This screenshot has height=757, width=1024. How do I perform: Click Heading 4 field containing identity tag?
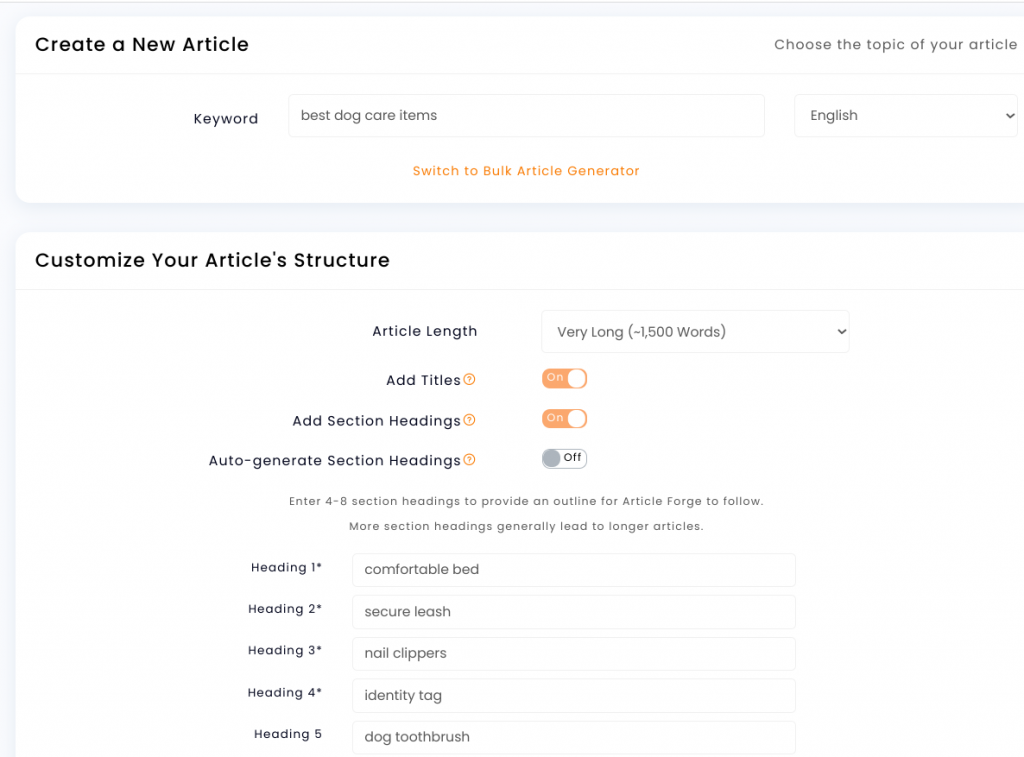tap(573, 696)
